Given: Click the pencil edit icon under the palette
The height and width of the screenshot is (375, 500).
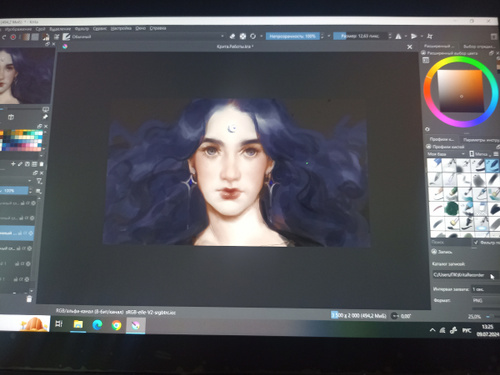Looking at the screenshot, I should (20, 164).
